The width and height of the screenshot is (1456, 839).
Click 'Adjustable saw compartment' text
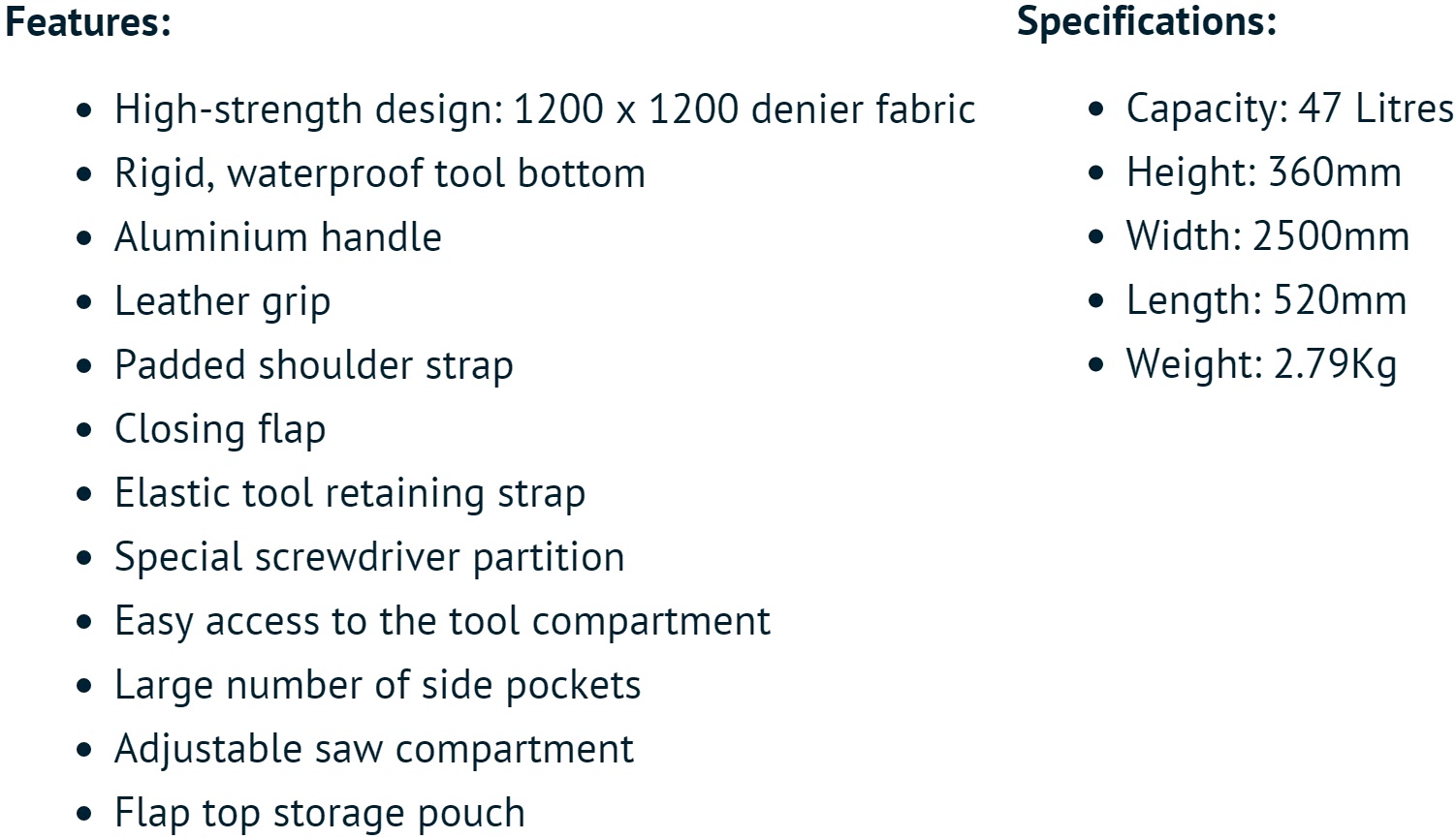(373, 750)
